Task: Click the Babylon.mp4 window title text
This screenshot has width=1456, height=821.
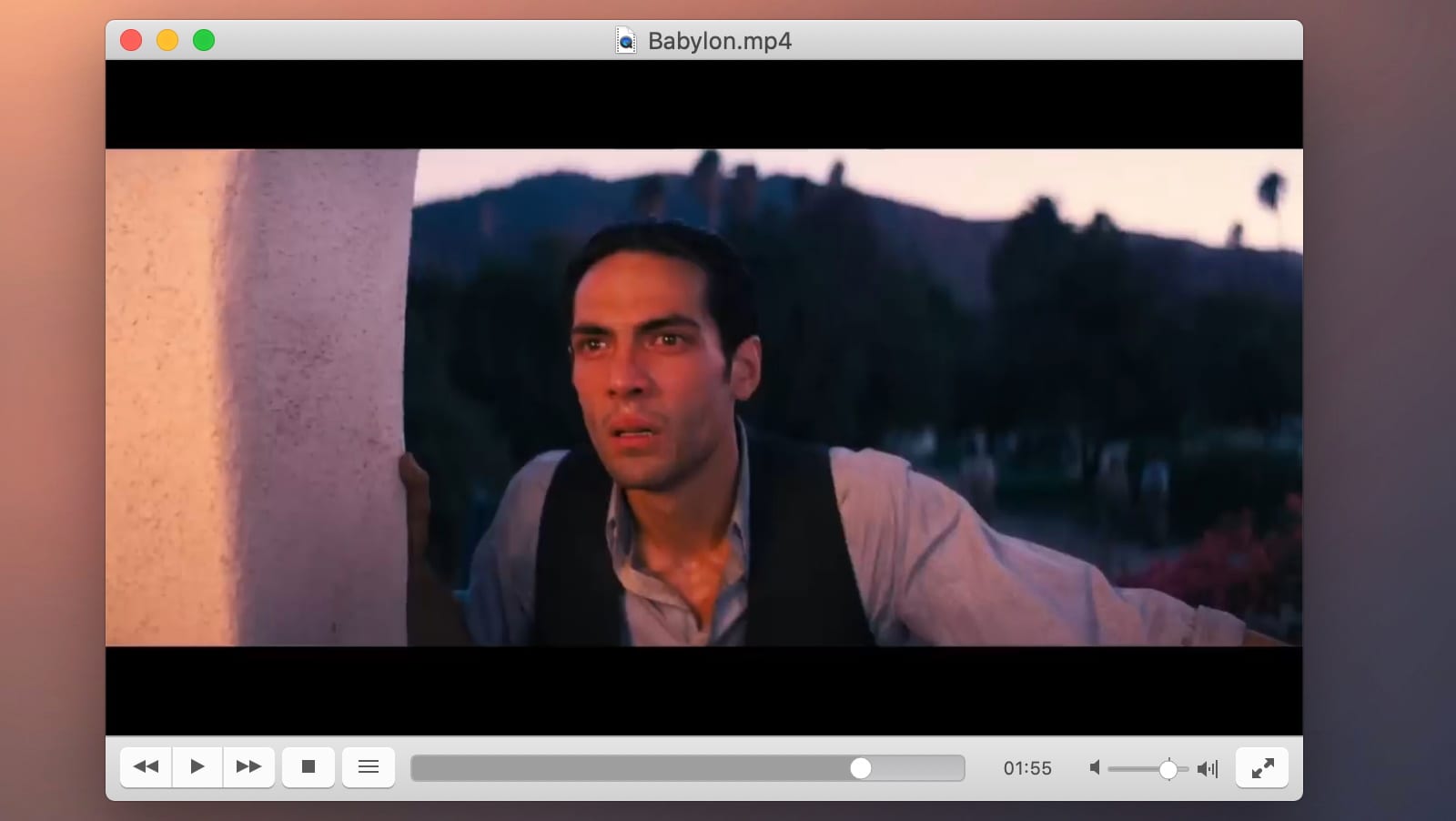Action: [x=719, y=41]
